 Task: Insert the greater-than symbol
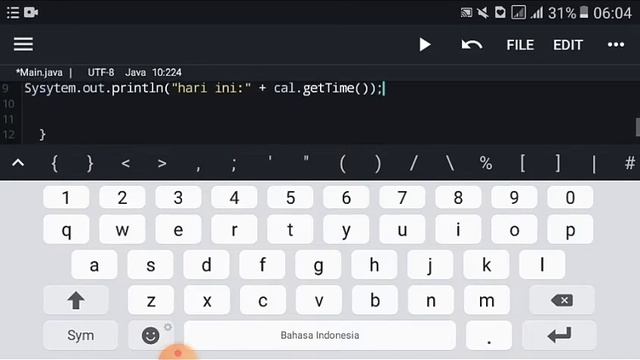pos(162,164)
